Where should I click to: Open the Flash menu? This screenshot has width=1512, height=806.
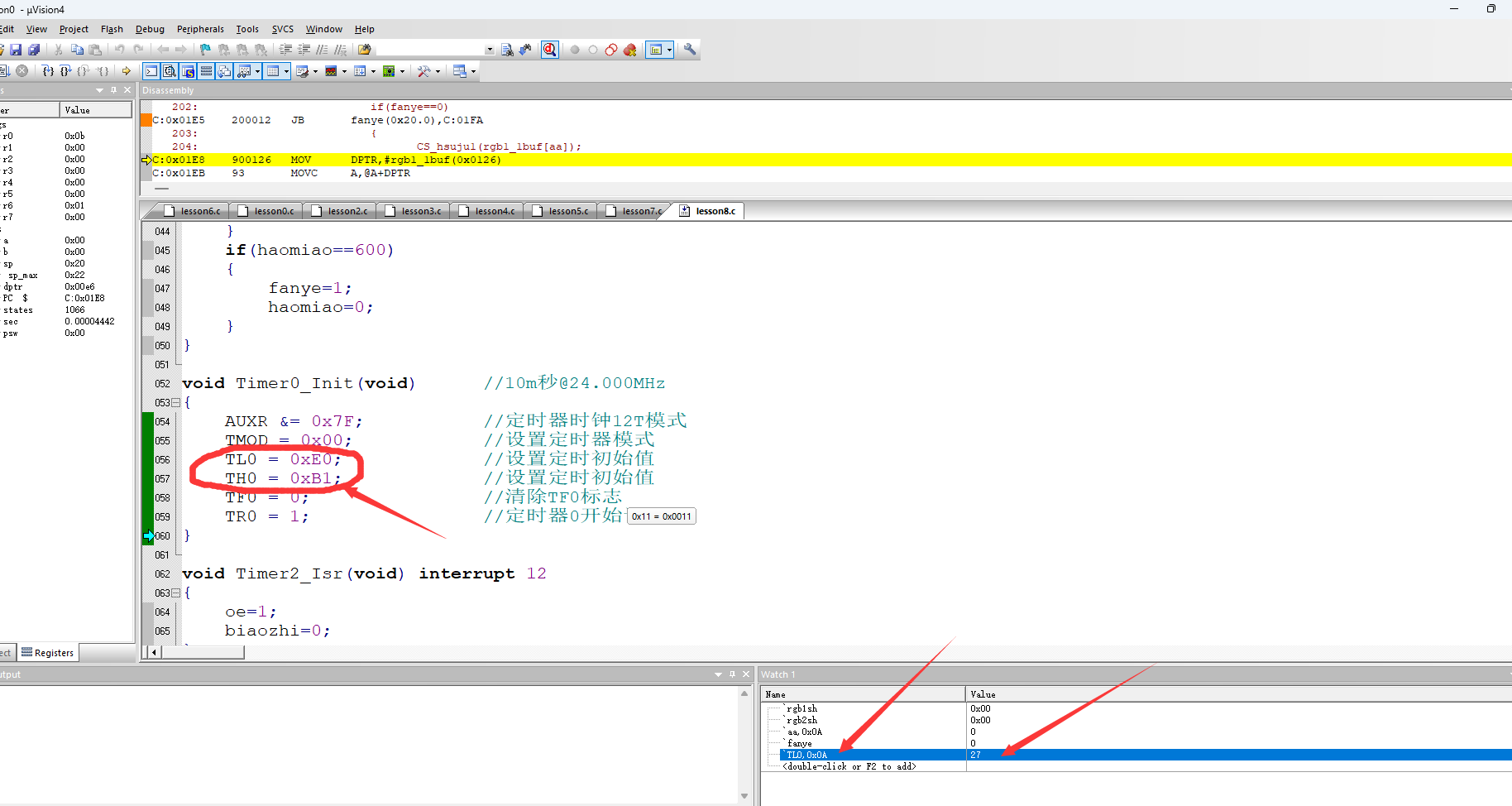pyautogui.click(x=112, y=29)
